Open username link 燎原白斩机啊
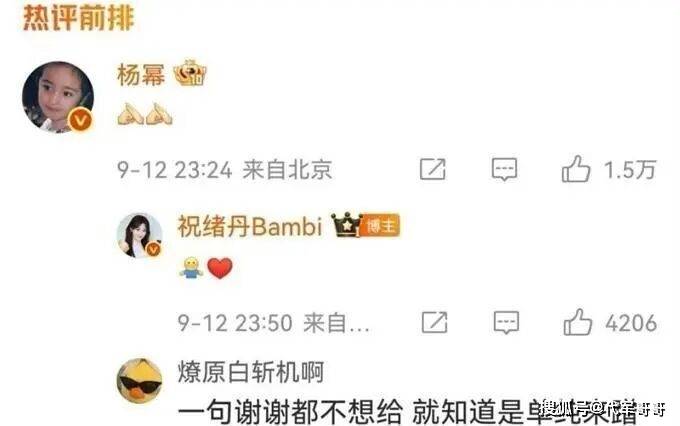Screen dimensions: 680x426 click(x=251, y=372)
